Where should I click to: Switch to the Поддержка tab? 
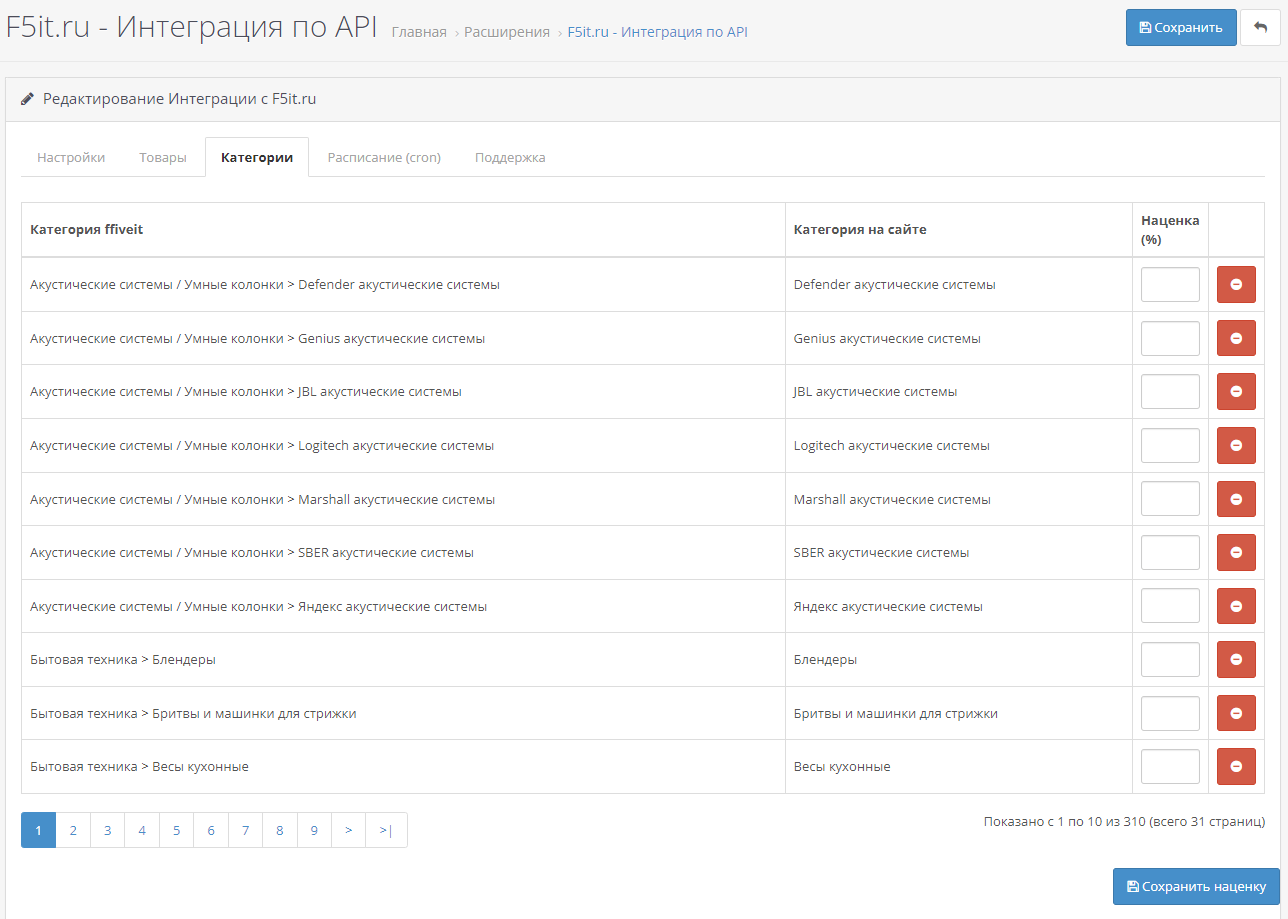coord(510,157)
